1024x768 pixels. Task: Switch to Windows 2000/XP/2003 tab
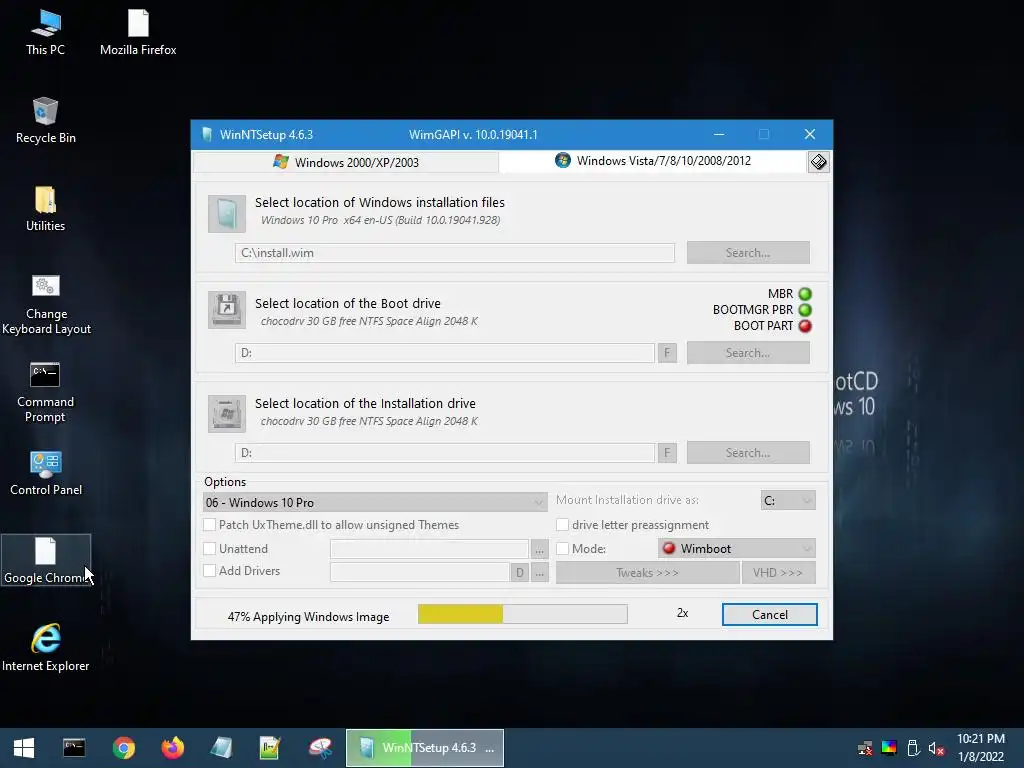(x=346, y=162)
